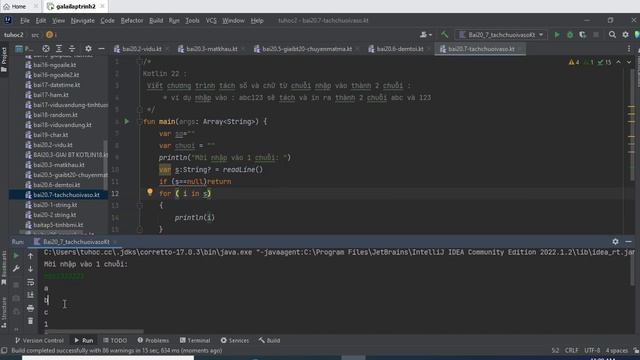Toggle scroll to end in Run console
640x360 pixels.
(x=31, y=295)
